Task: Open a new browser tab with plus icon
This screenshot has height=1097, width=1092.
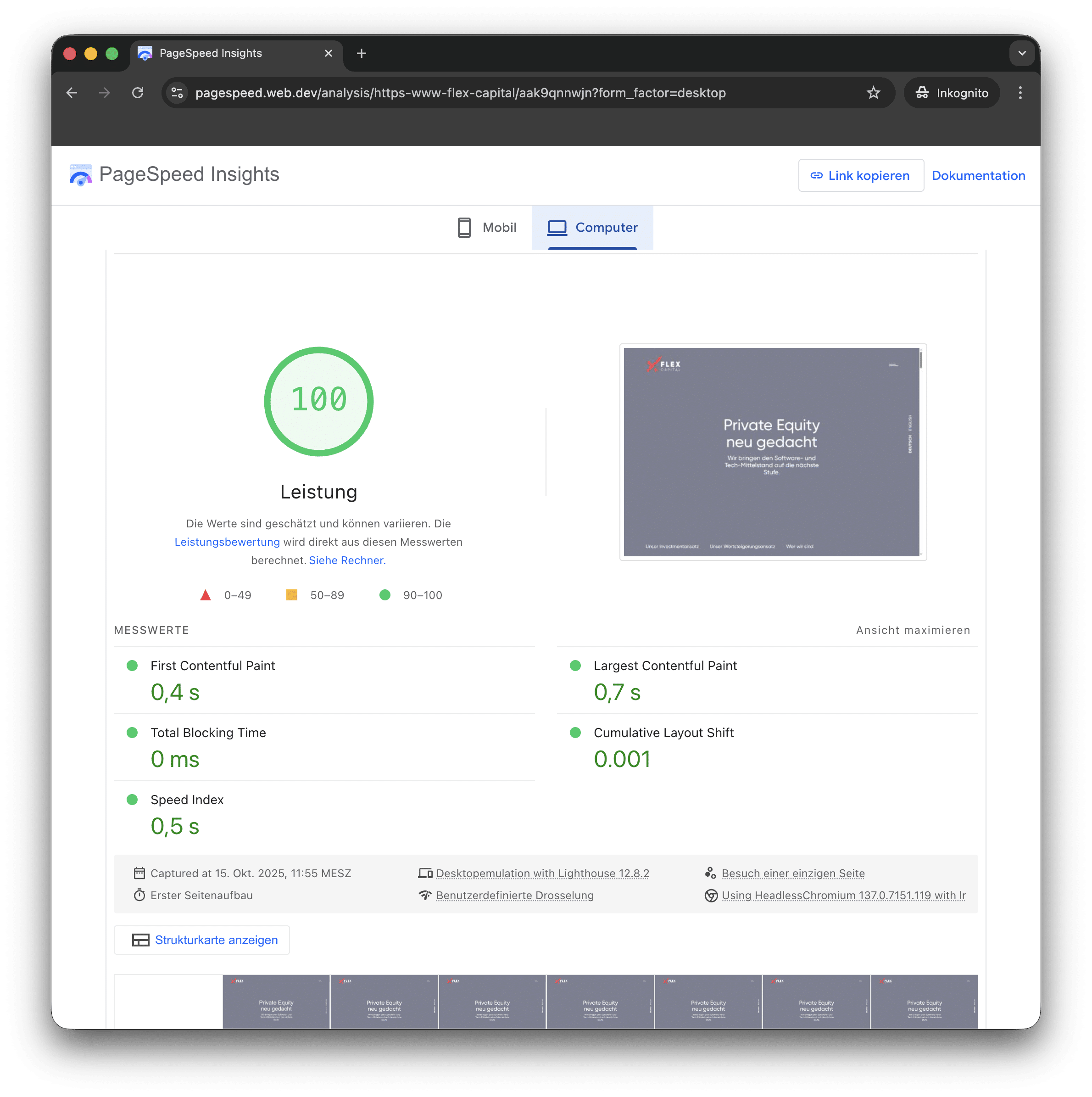Action: click(361, 53)
